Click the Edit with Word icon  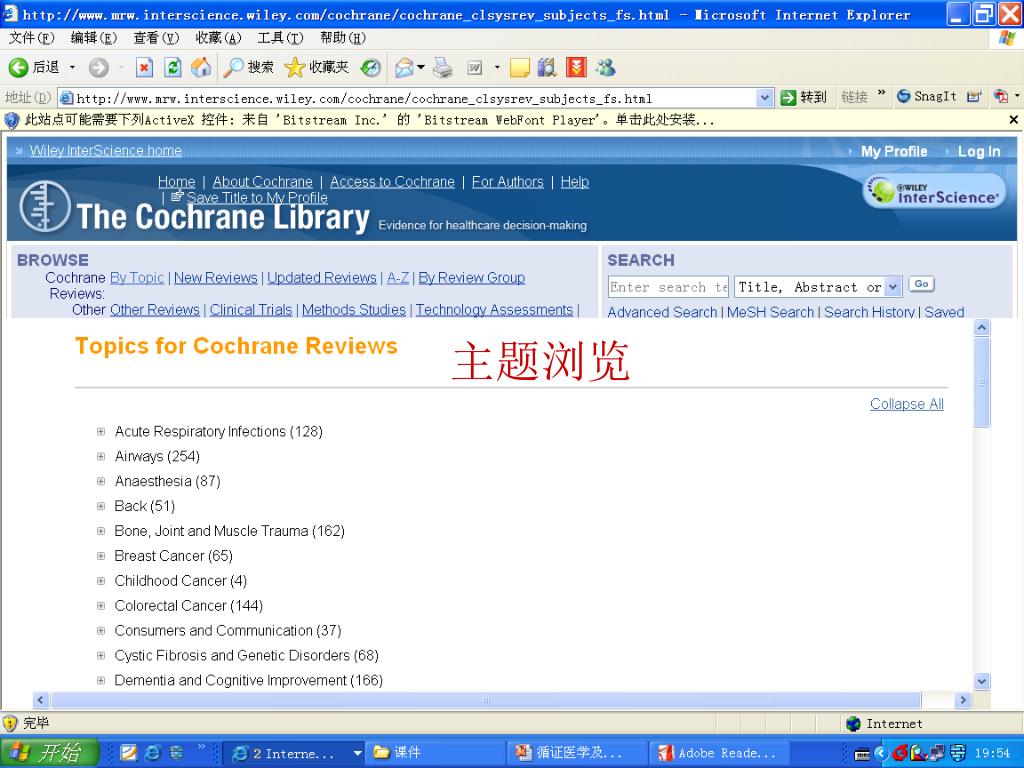475,67
